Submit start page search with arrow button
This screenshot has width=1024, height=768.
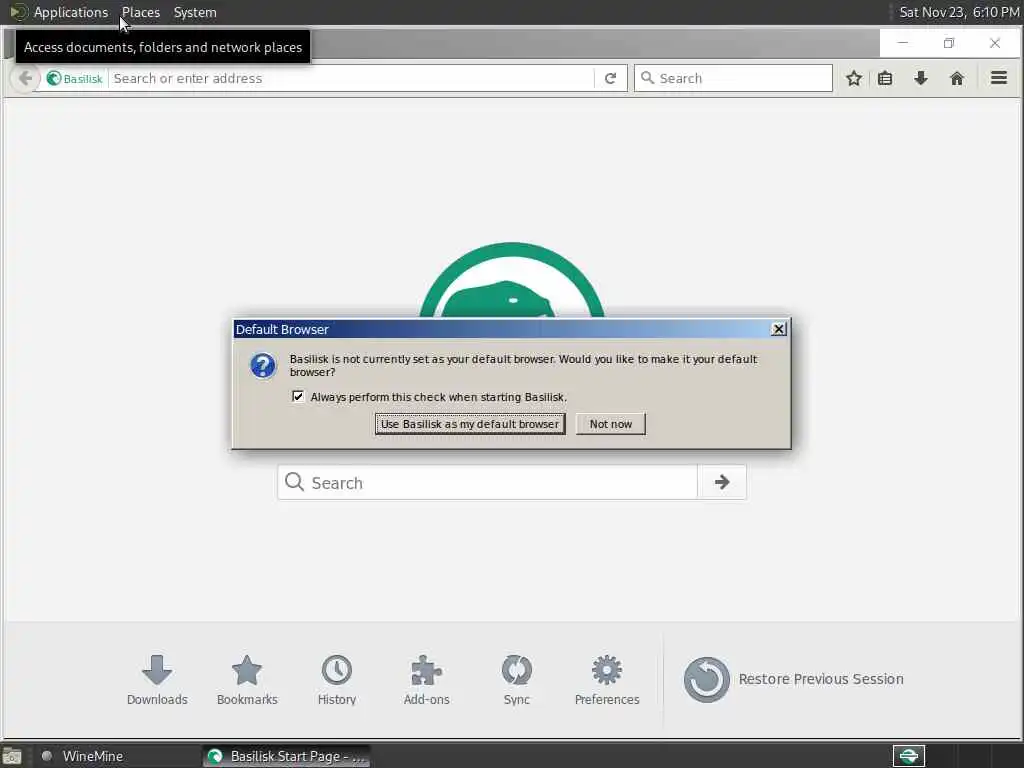pyautogui.click(x=722, y=482)
